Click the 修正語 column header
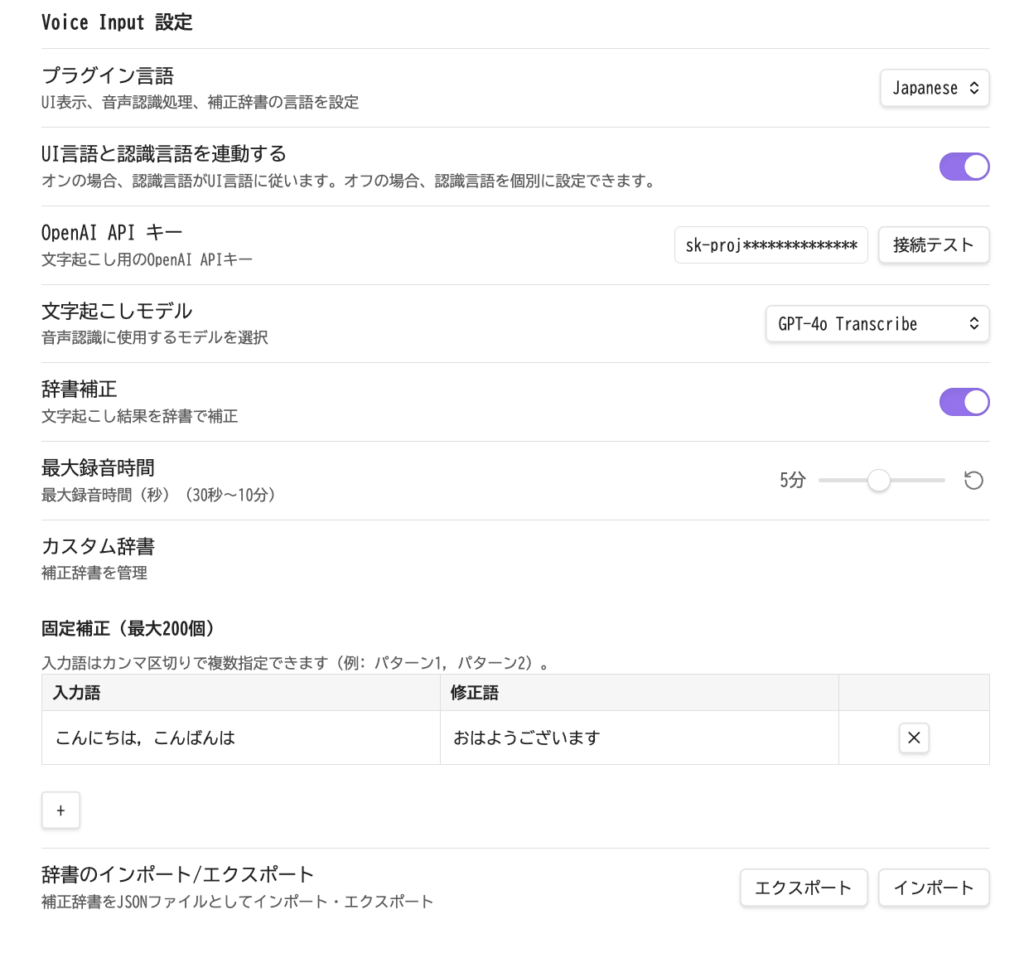Viewport: 1024px width, 958px height. tap(475, 692)
